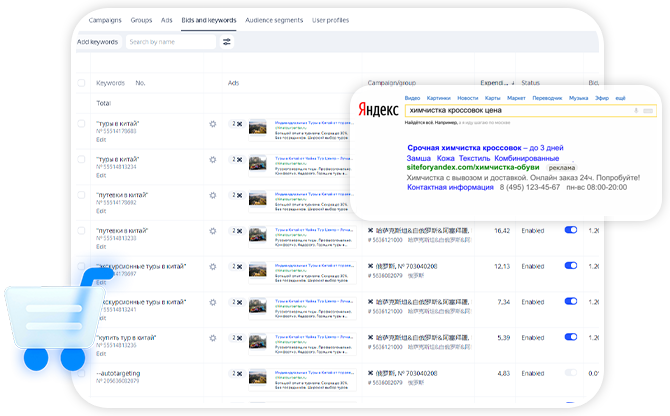670x416 pixels.
Task: Toggle the Enabled switch in the 16.42 expenditure row
Action: [571, 230]
